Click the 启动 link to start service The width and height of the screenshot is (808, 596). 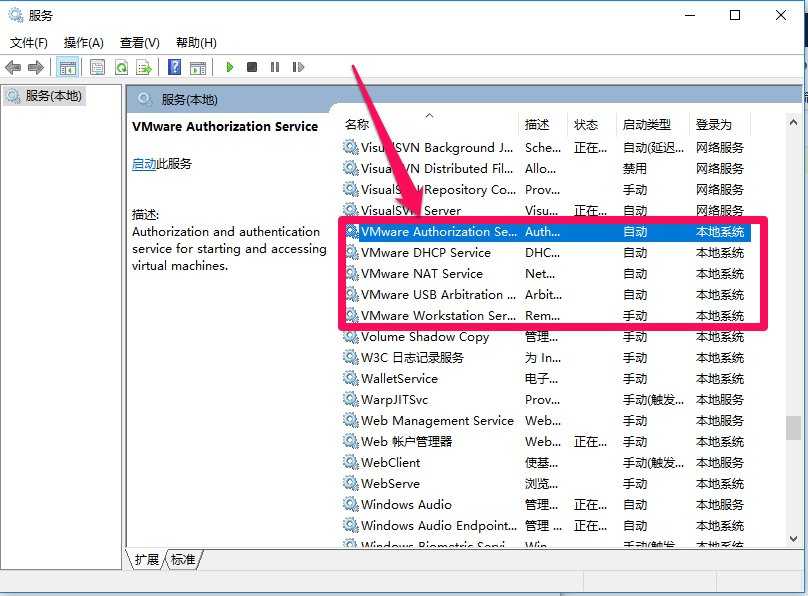[x=144, y=164]
